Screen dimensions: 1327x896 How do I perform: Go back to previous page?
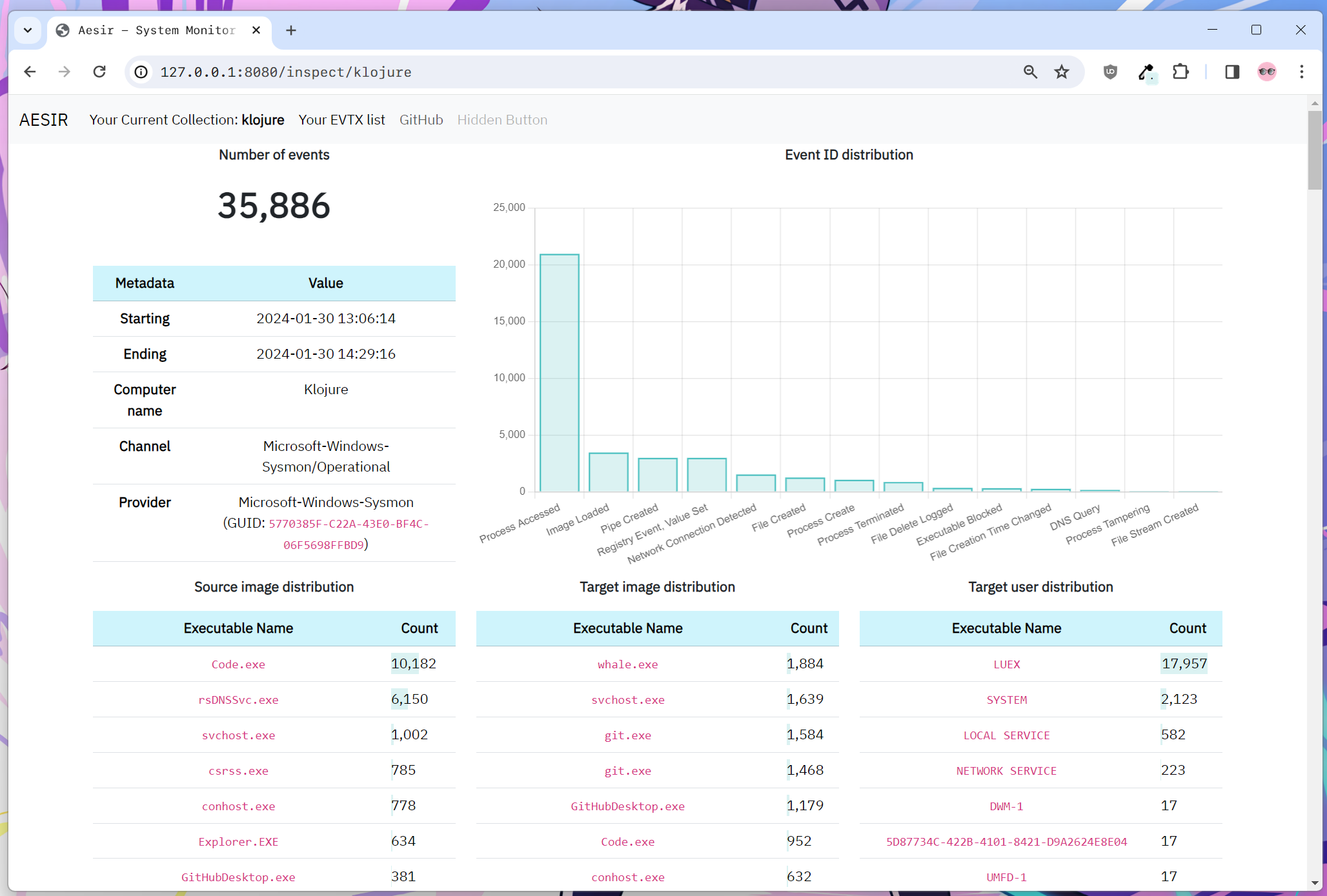click(30, 72)
